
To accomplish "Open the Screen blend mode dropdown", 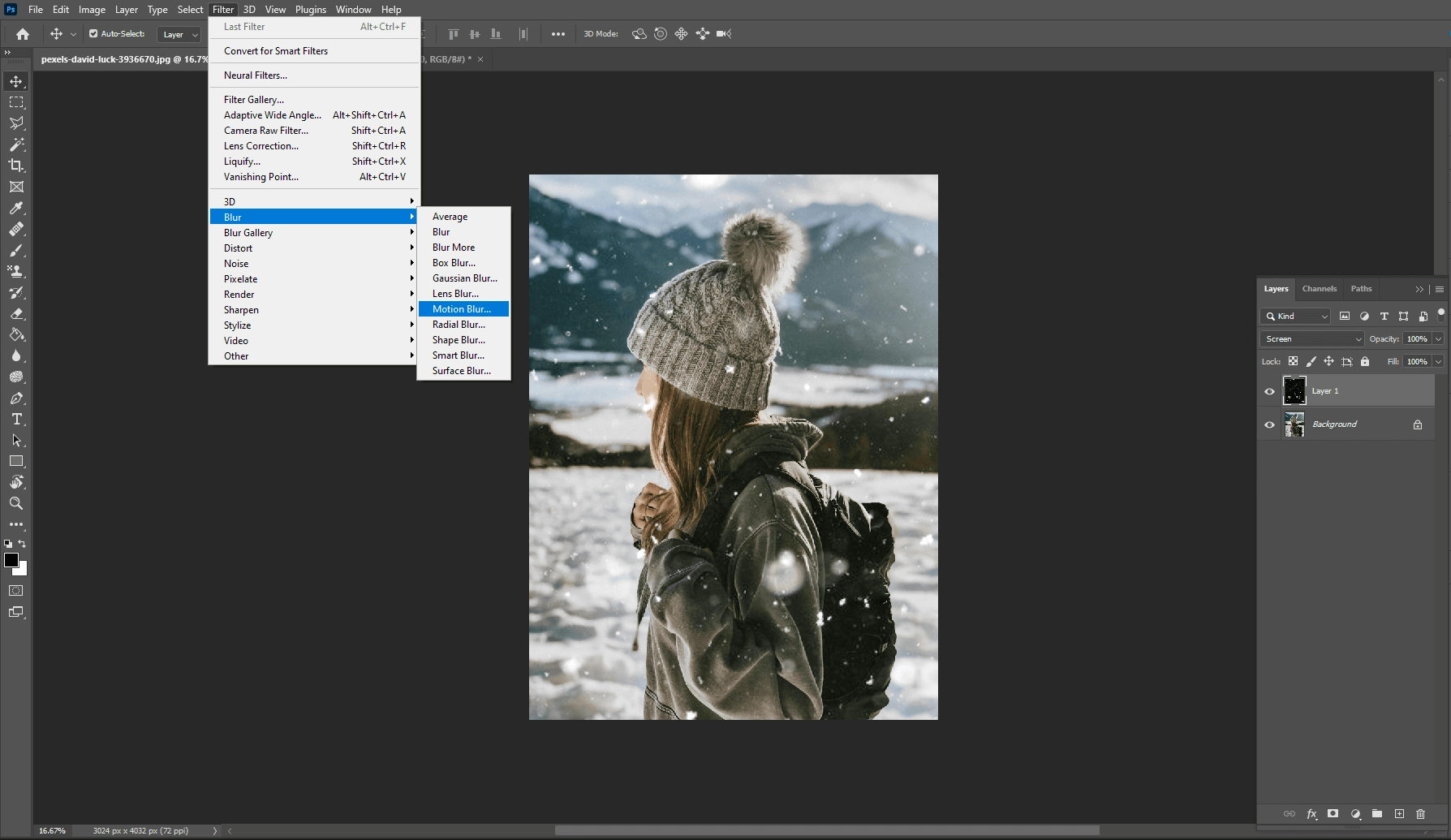I will (1311, 339).
